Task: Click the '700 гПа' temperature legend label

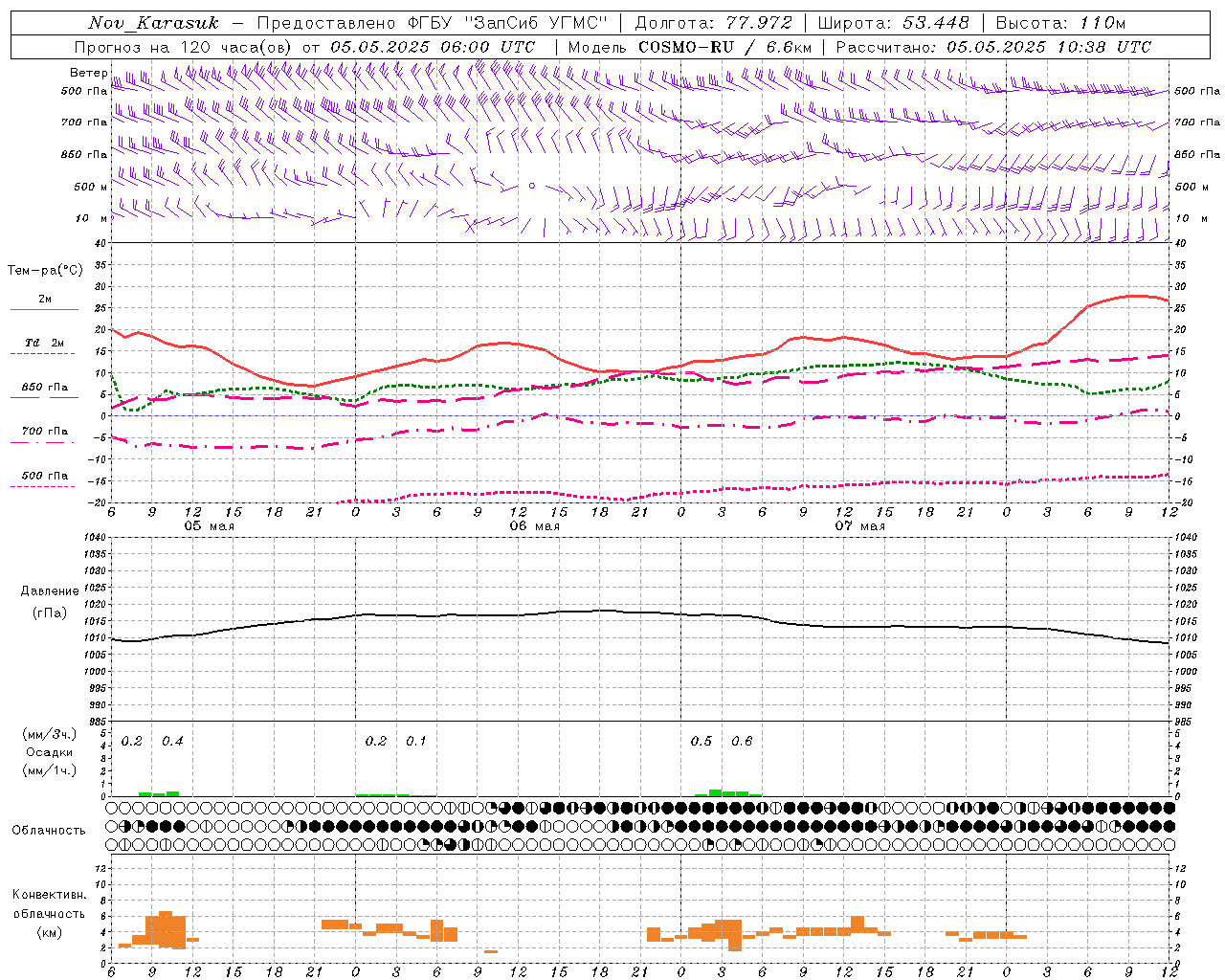Action: [x=44, y=432]
